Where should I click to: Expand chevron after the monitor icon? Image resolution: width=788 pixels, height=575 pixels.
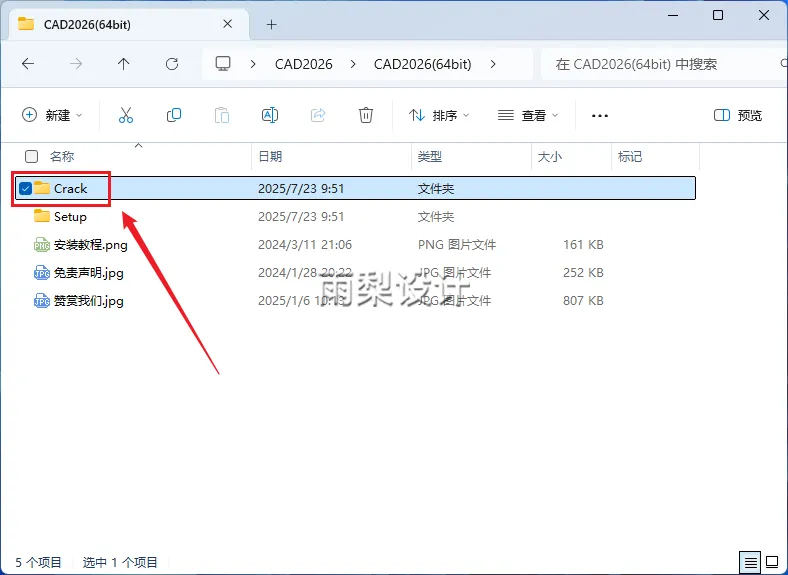point(253,64)
